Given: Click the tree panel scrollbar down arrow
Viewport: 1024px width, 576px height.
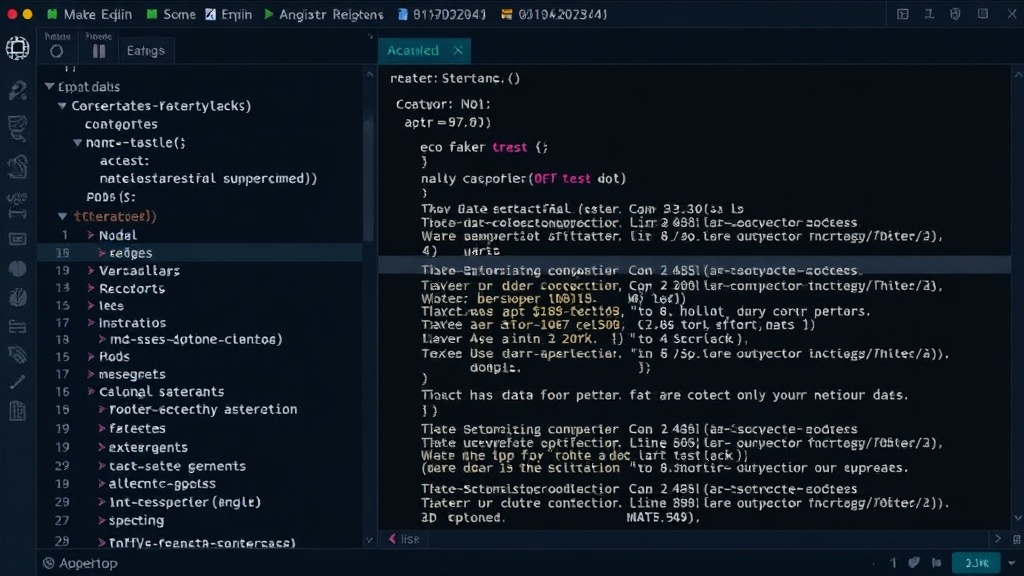Looking at the screenshot, I should click(370, 541).
